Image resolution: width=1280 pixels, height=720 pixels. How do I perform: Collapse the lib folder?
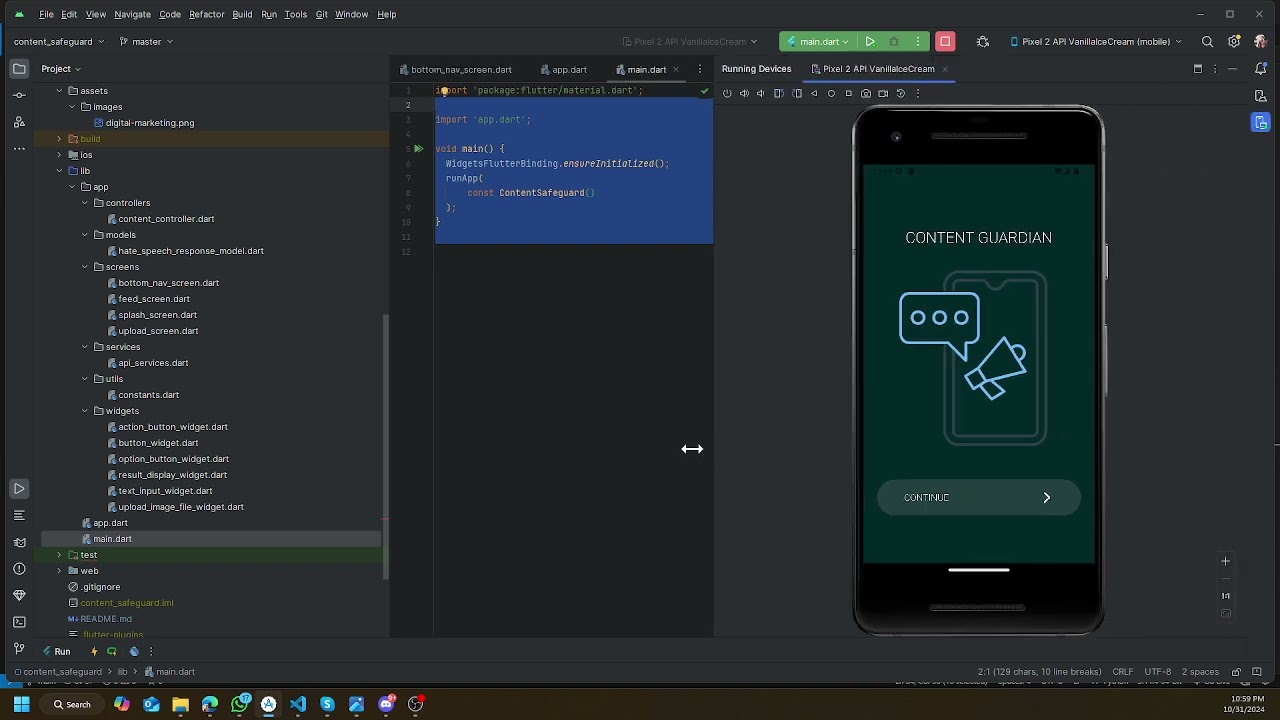(59, 171)
